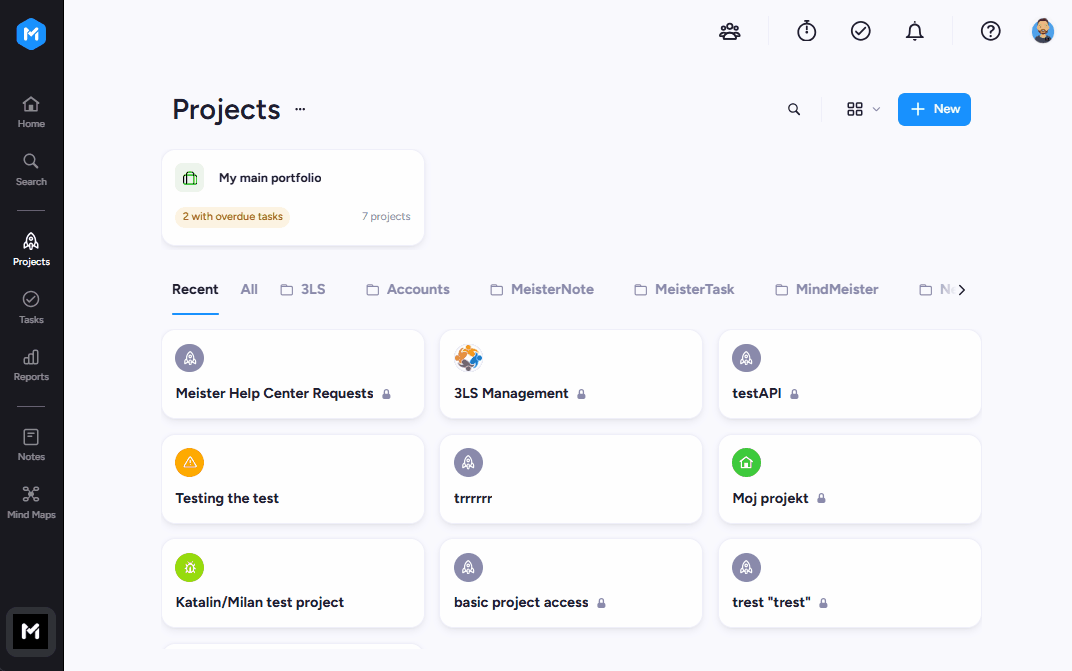Open the 3LS Management project card
Screen dimensions: 1072x671
click(x=571, y=374)
